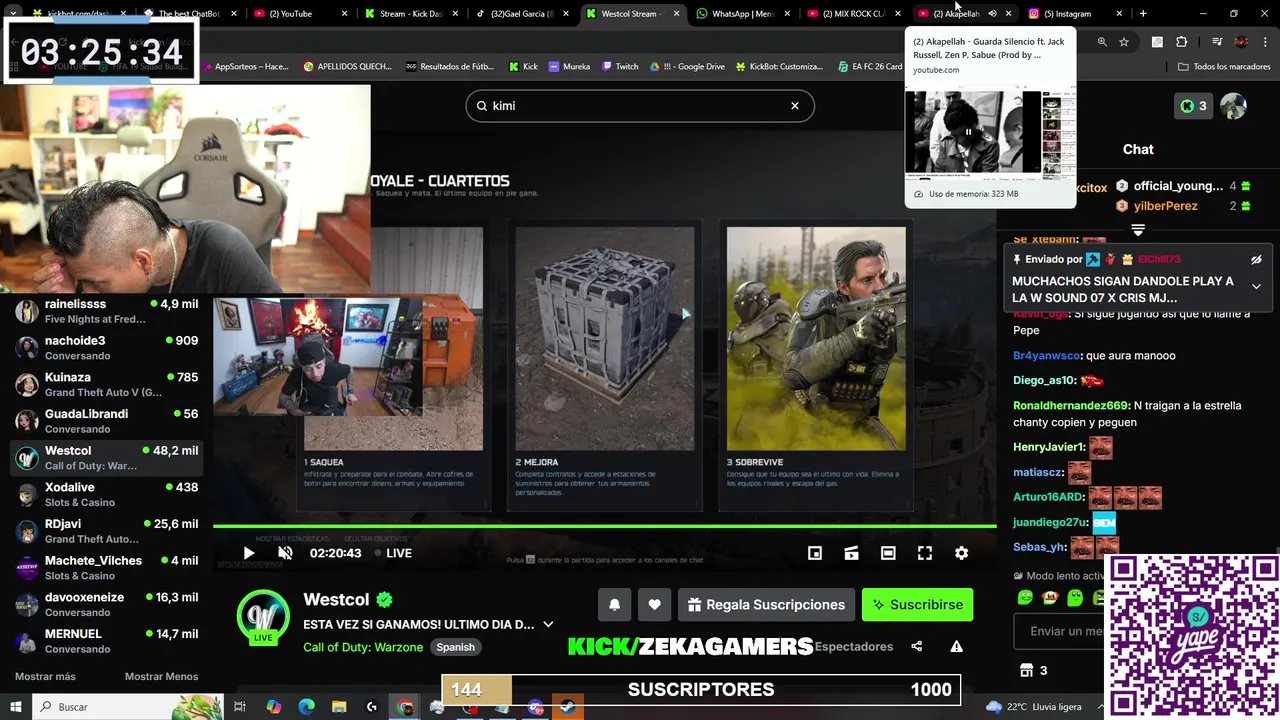The image size is (1280, 720).
Task: Open the Google Drive bookmark
Action: point(686,67)
